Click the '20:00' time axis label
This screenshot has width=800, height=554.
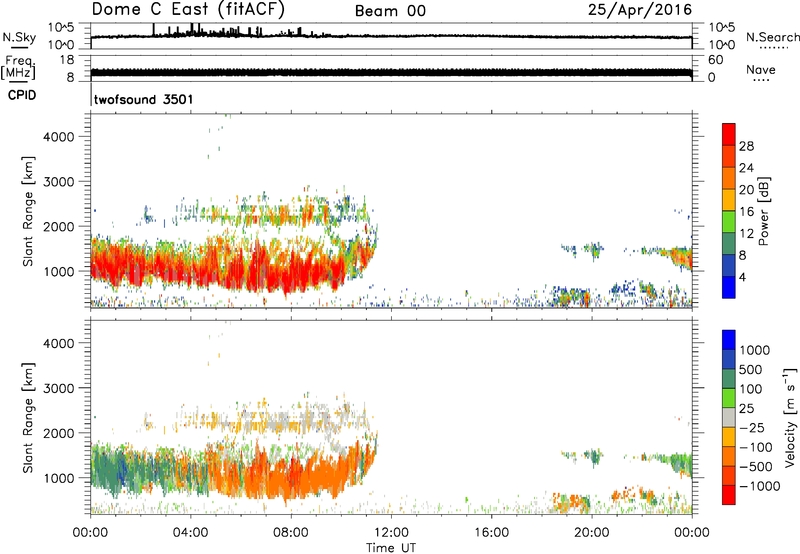[x=592, y=533]
